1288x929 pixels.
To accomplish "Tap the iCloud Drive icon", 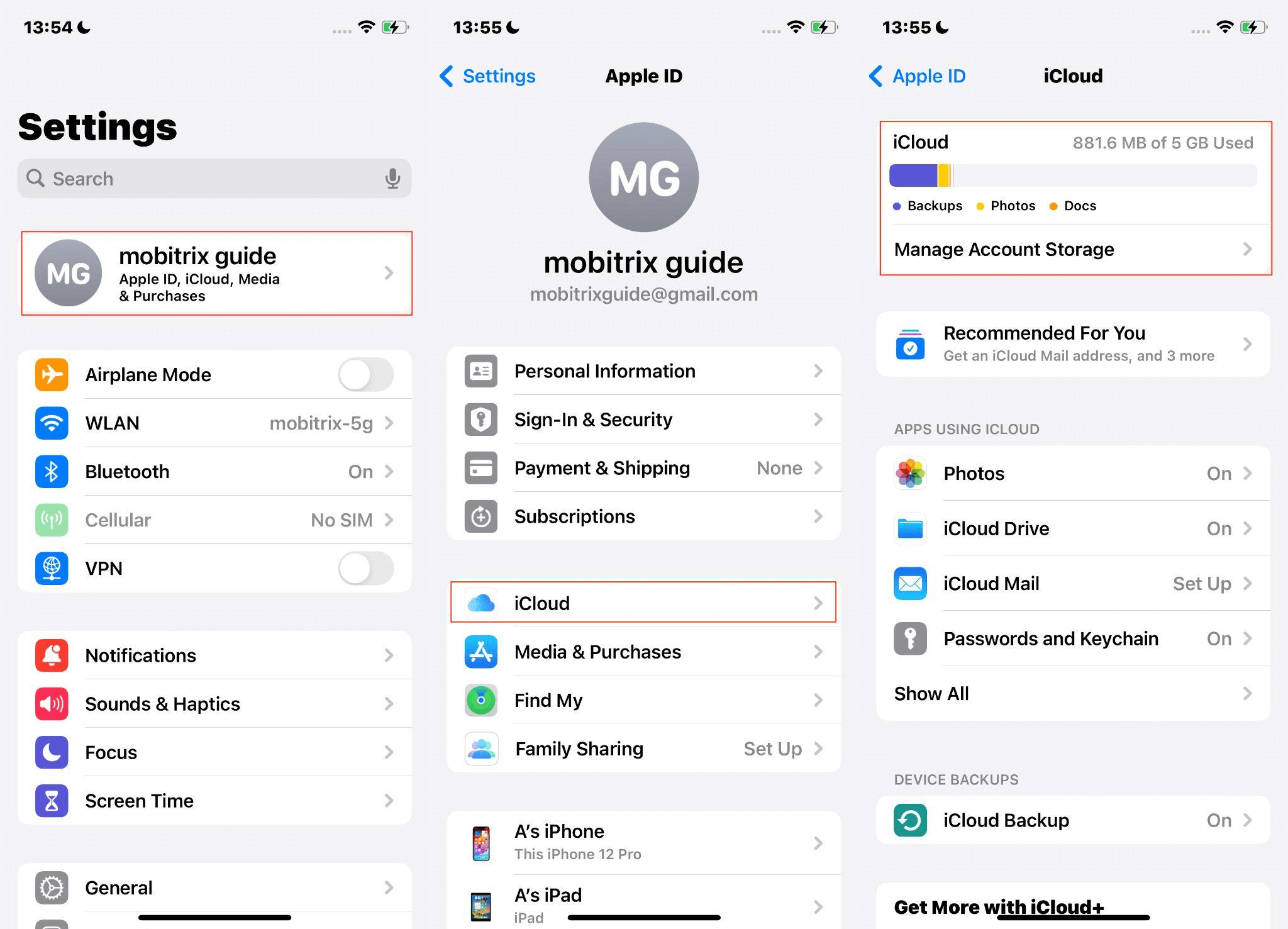I will 910,527.
